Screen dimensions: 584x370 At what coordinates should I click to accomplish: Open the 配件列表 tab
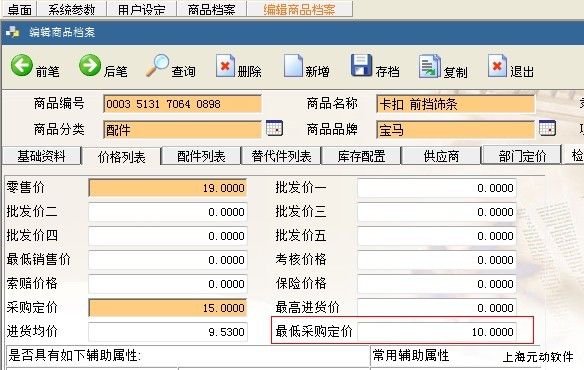point(201,156)
